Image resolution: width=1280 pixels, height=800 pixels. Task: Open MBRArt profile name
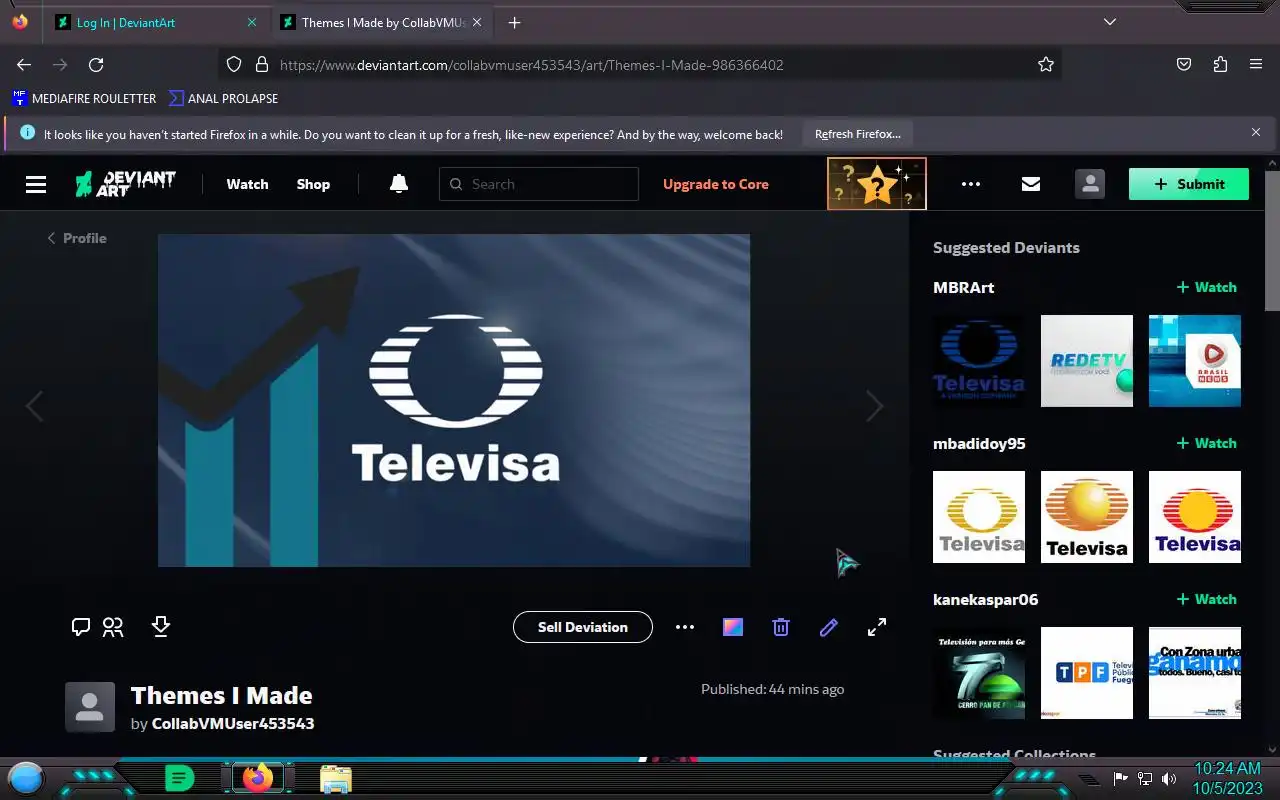(964, 287)
